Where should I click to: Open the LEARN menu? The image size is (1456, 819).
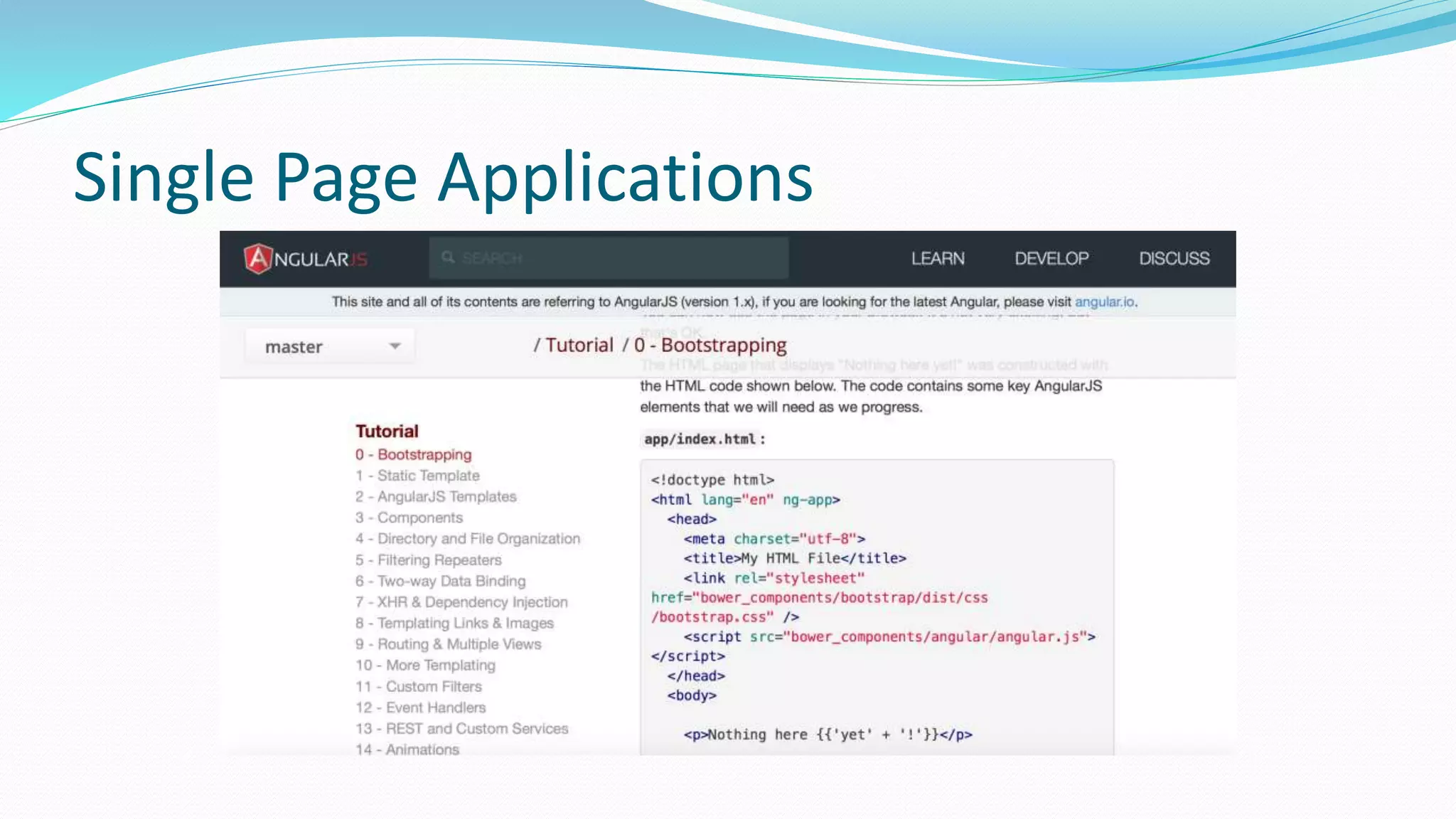point(938,259)
